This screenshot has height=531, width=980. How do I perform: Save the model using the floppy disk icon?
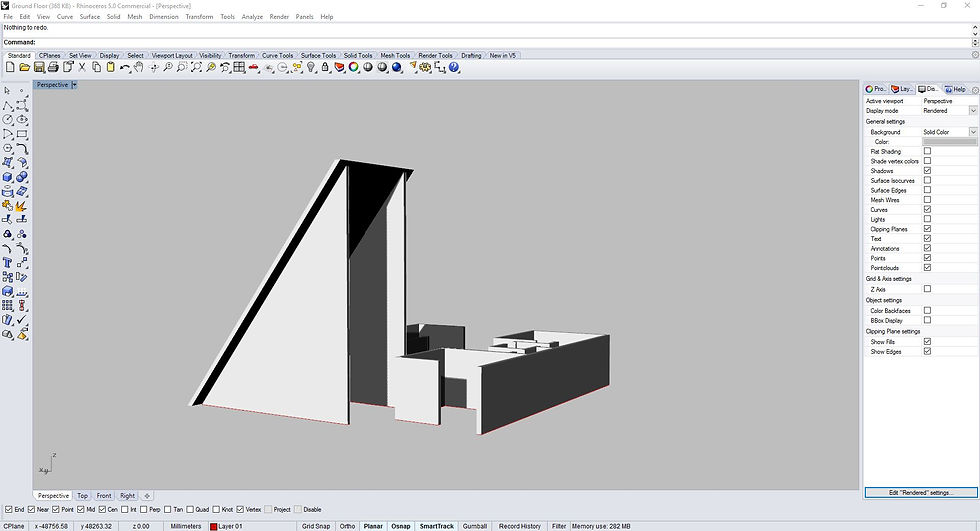(x=39, y=67)
